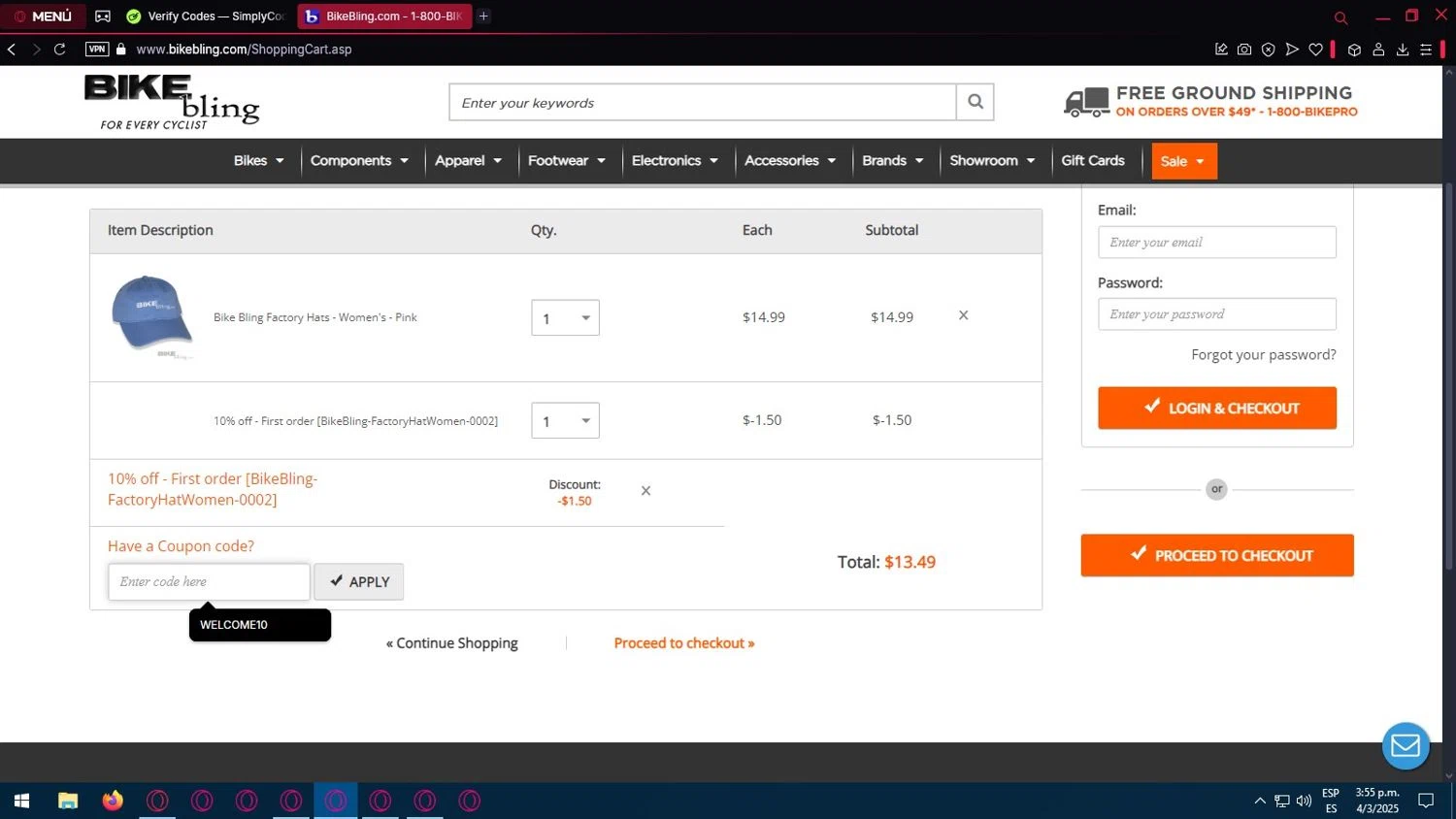The height and width of the screenshot is (819, 1456).
Task: Click the 10% off First order coupon text
Action: (x=213, y=490)
